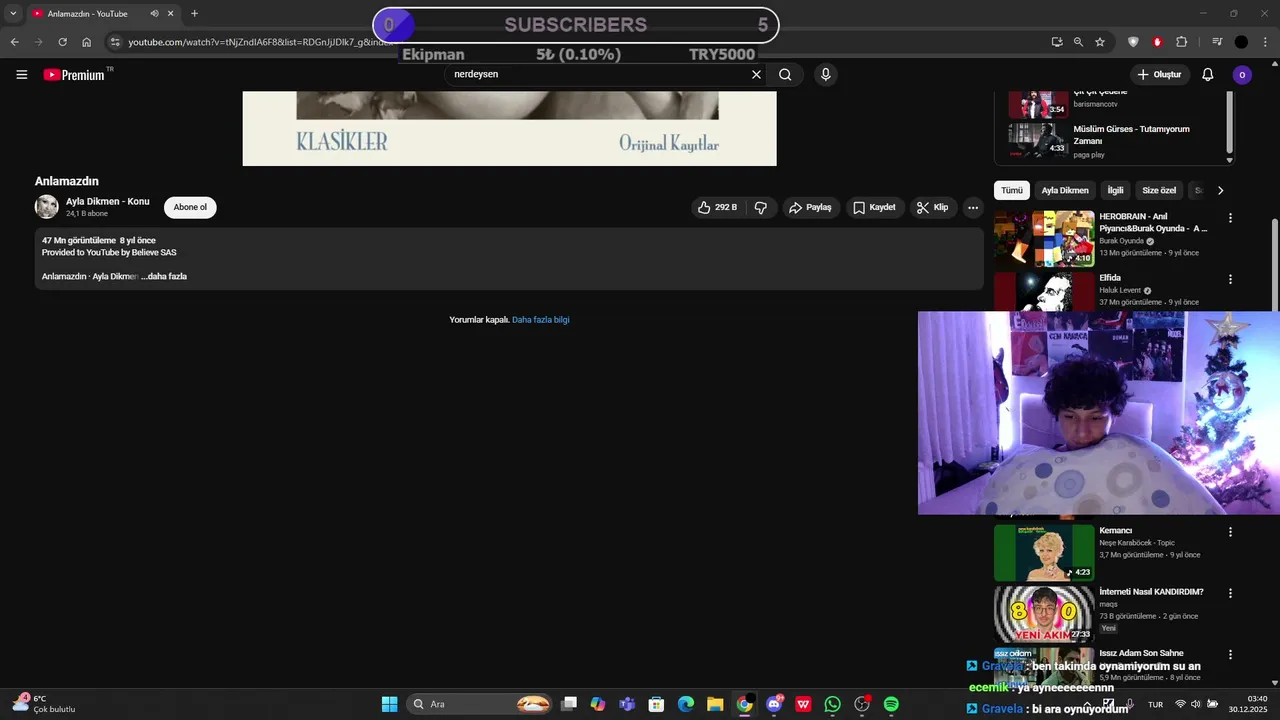Screen dimensions: 1280x720
Task: Open the YouTube guide hamburger menu
Action: (x=21, y=74)
